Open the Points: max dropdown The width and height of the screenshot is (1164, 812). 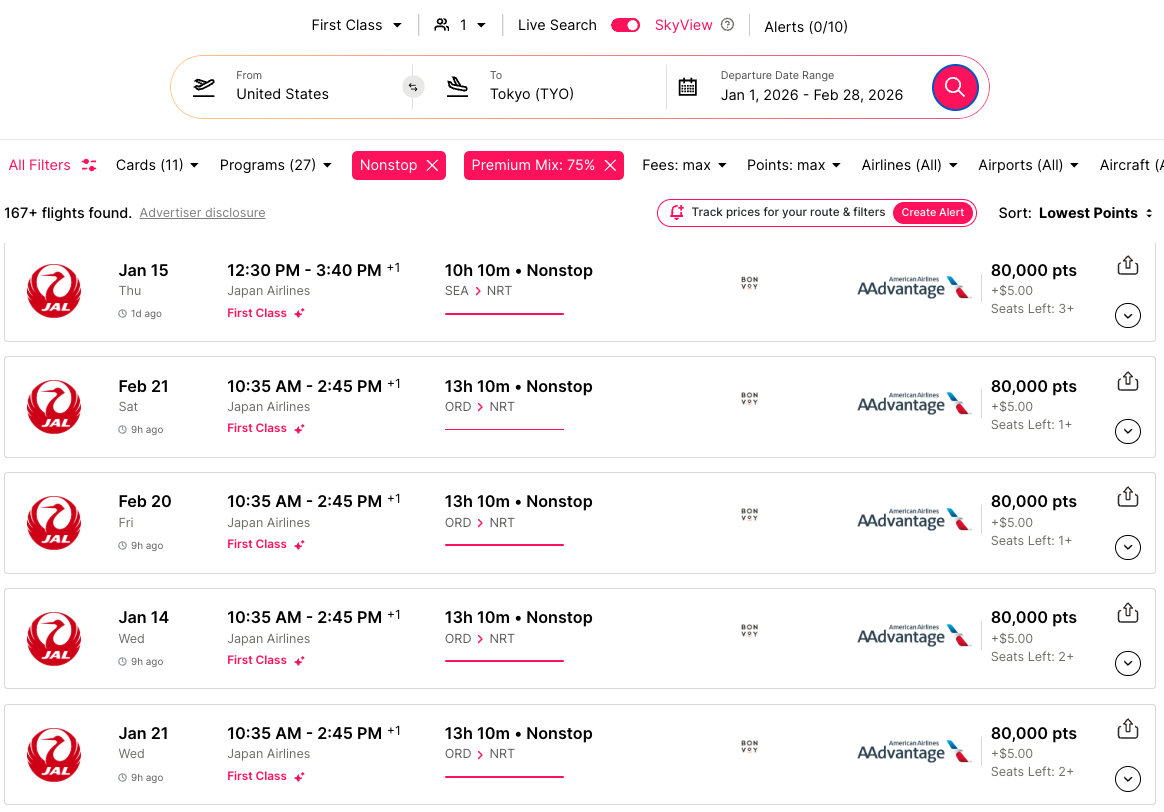coord(794,165)
